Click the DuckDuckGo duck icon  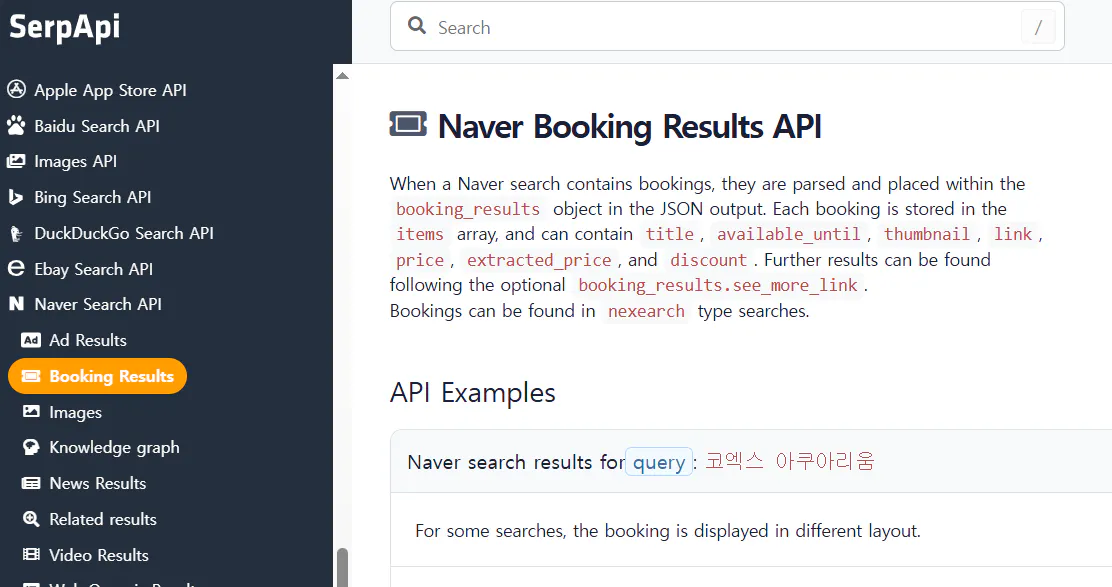tap(16, 233)
